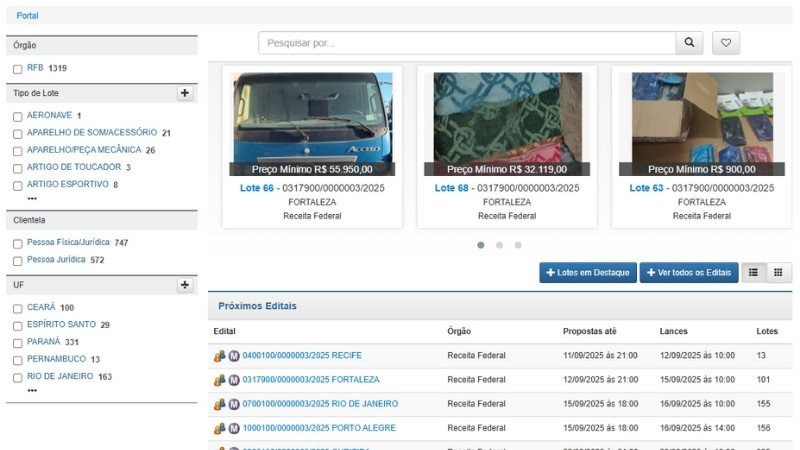Check the RFB órgão filter
This screenshot has width=800, height=450.
click(17, 69)
